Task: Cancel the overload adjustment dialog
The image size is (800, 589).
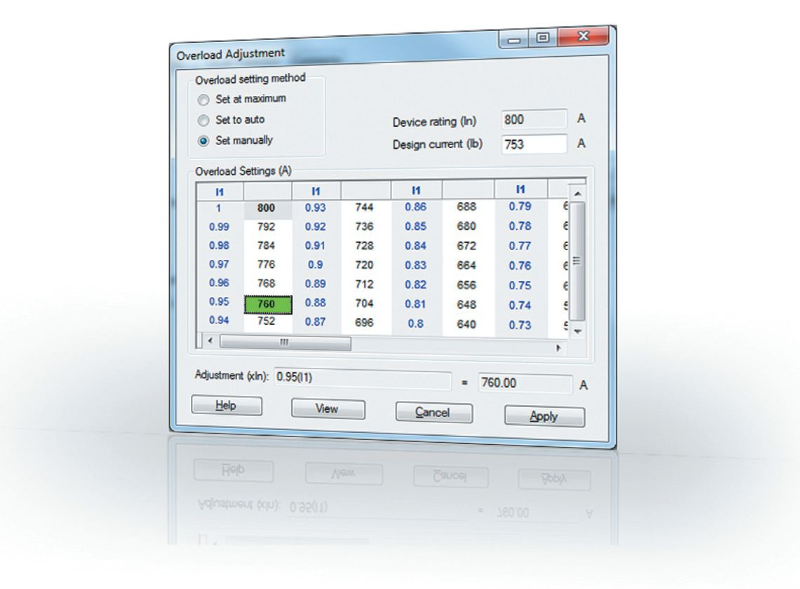Action: point(433,412)
